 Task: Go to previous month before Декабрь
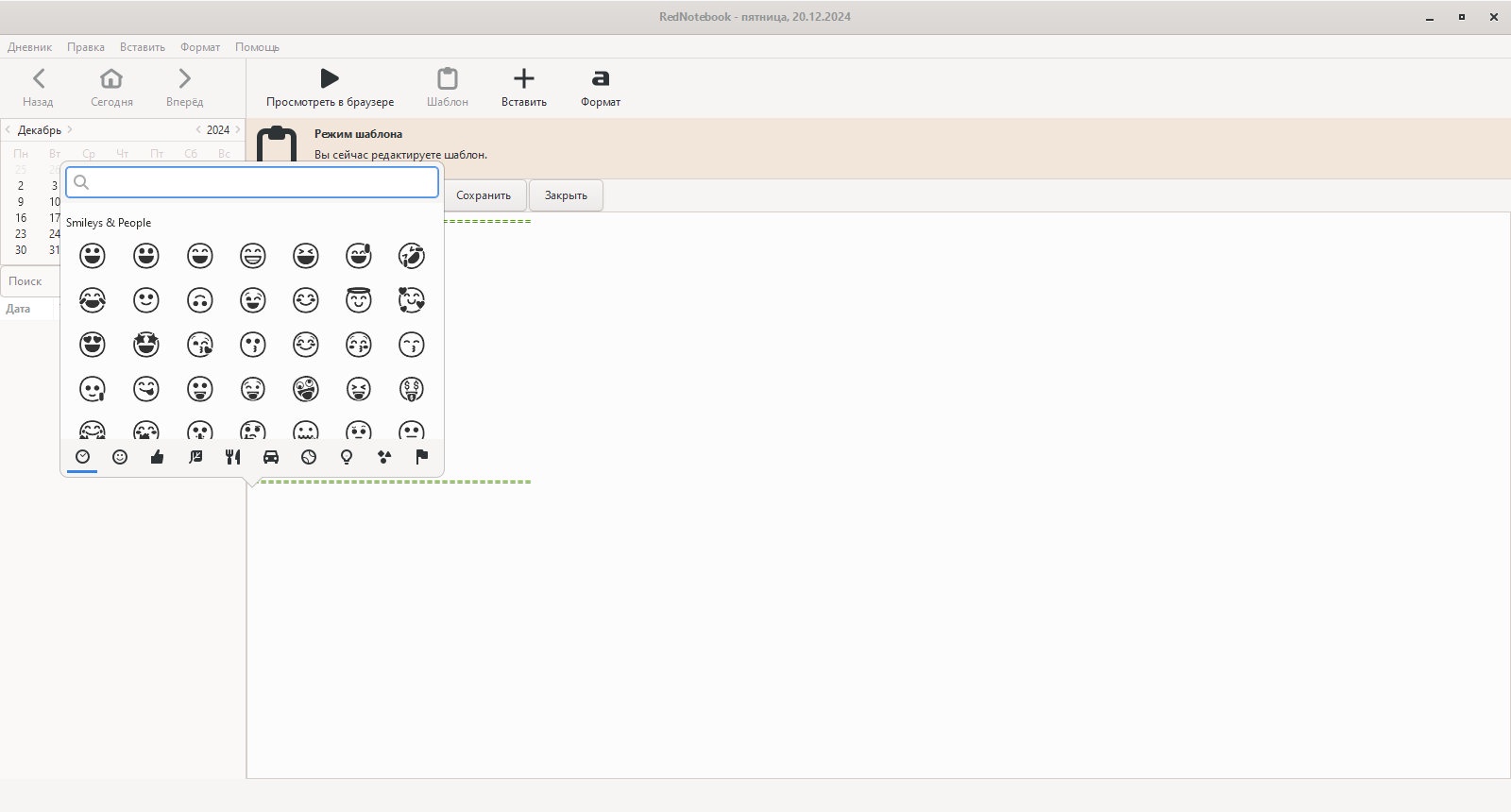8,130
